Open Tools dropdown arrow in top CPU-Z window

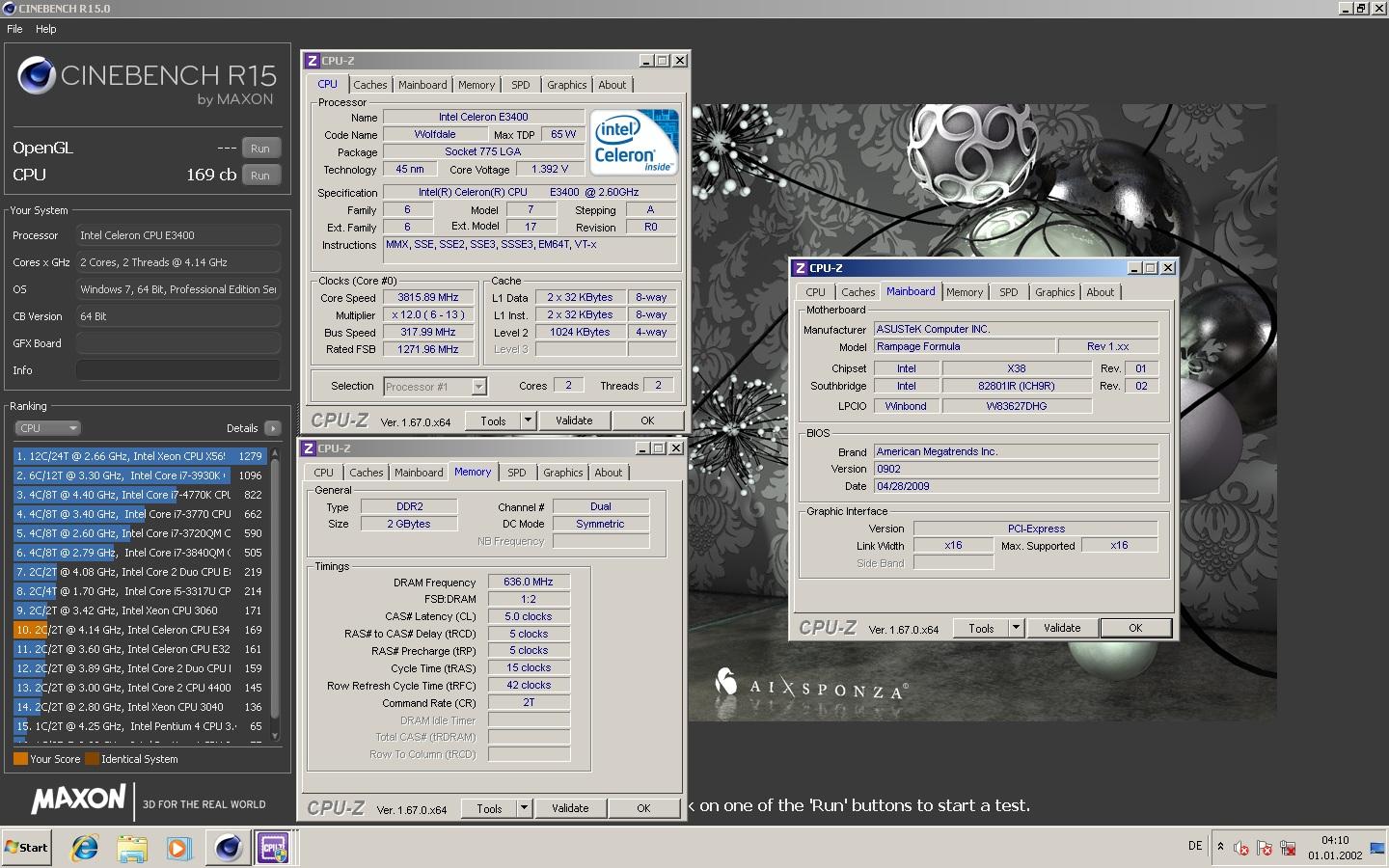[x=528, y=420]
